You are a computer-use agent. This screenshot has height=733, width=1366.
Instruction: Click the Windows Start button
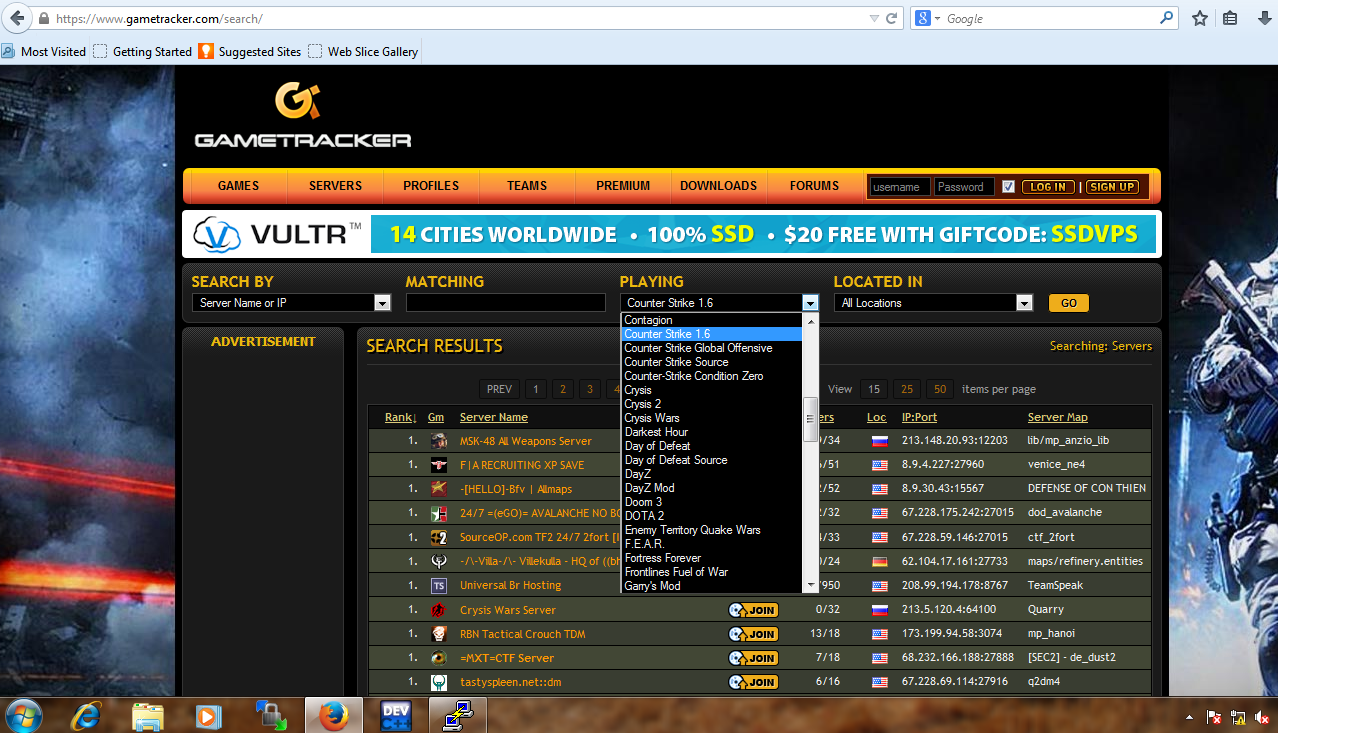click(x=24, y=716)
